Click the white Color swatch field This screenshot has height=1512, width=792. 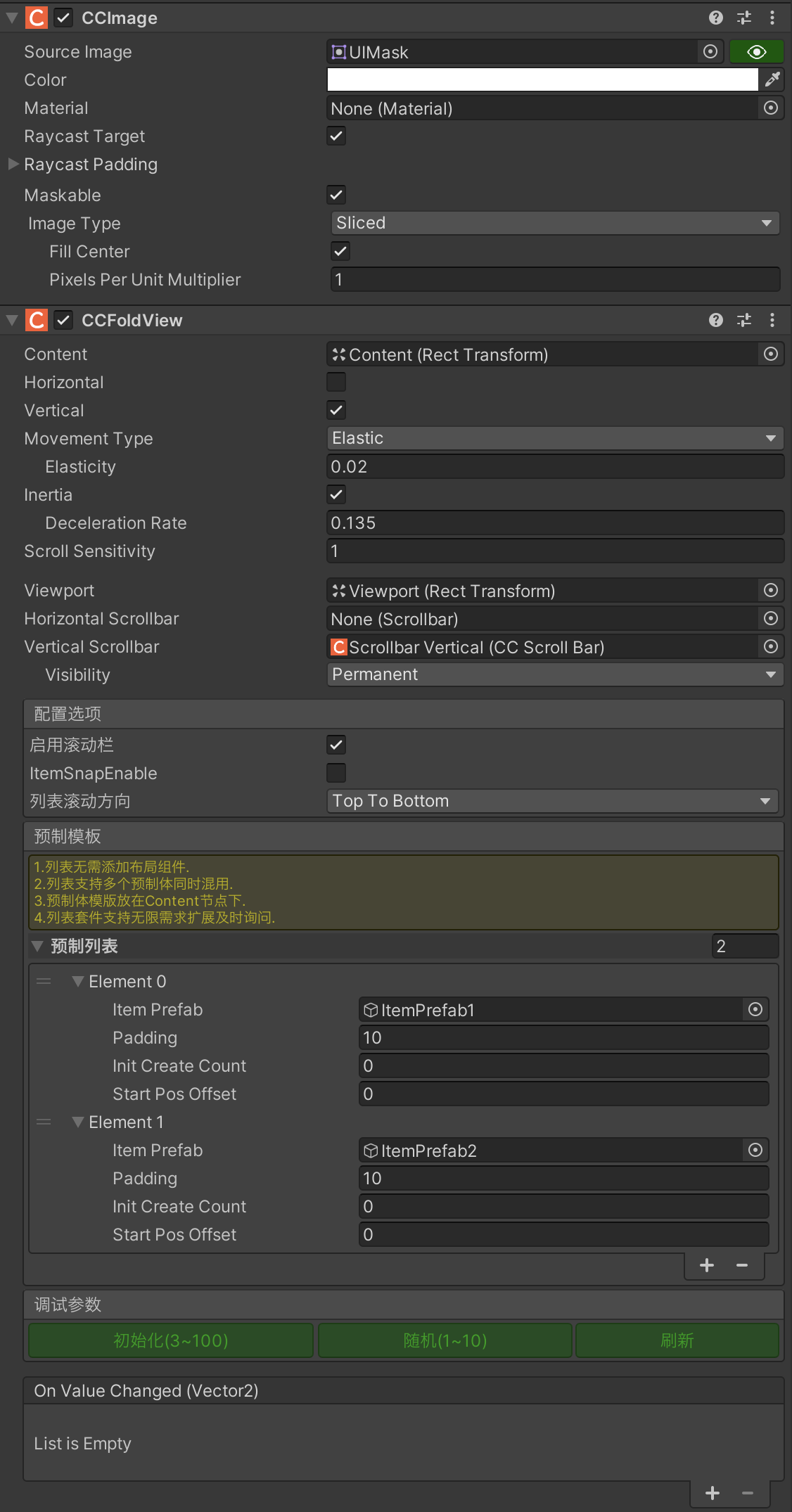click(x=542, y=79)
